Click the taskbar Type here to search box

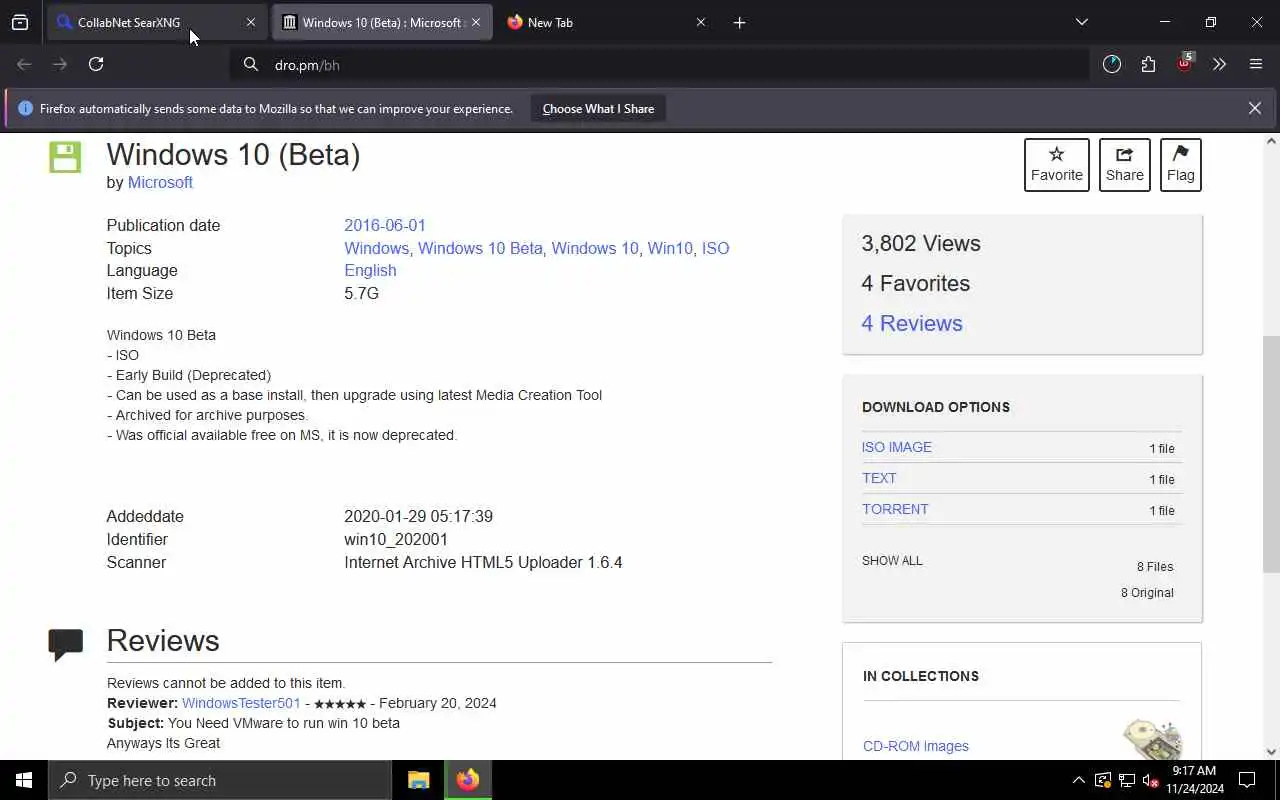(x=220, y=780)
